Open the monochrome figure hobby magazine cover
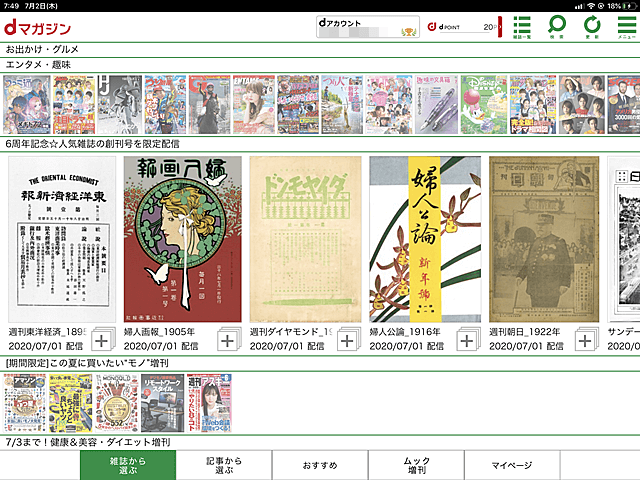Screen dimensions: 640x480 pos(120,104)
